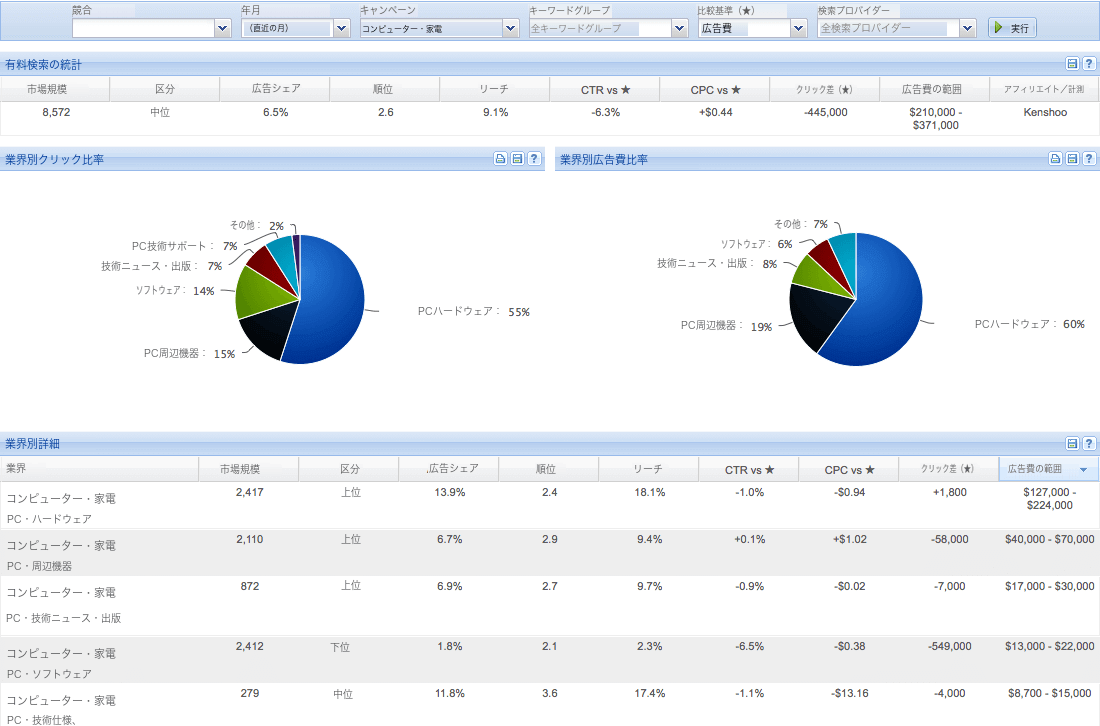Click the $210,000 - $371,000 ad spend range

(x=935, y=119)
